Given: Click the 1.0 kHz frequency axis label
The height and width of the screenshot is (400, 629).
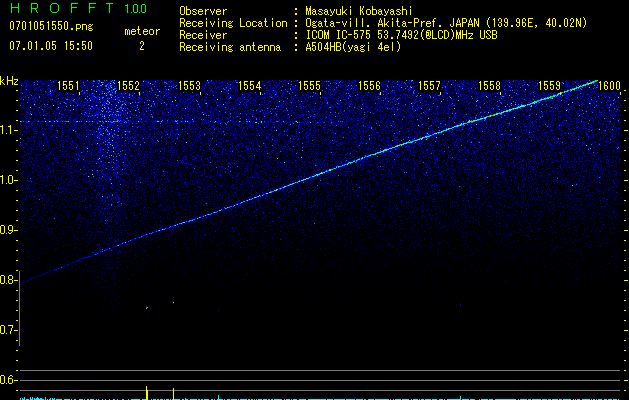Looking at the screenshot, I should 8,180.
